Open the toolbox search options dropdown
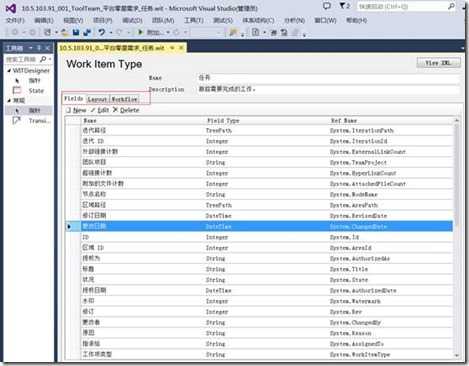 [x=50, y=59]
